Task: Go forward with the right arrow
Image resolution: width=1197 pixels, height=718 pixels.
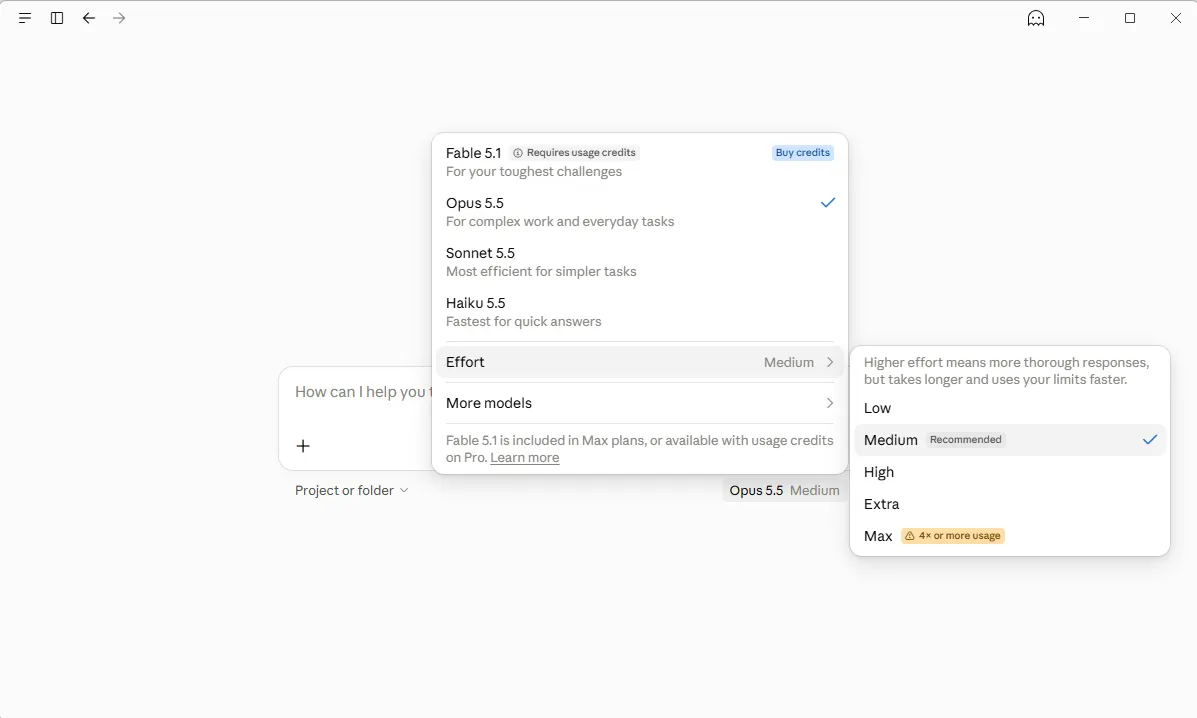Action: pyautogui.click(x=119, y=18)
